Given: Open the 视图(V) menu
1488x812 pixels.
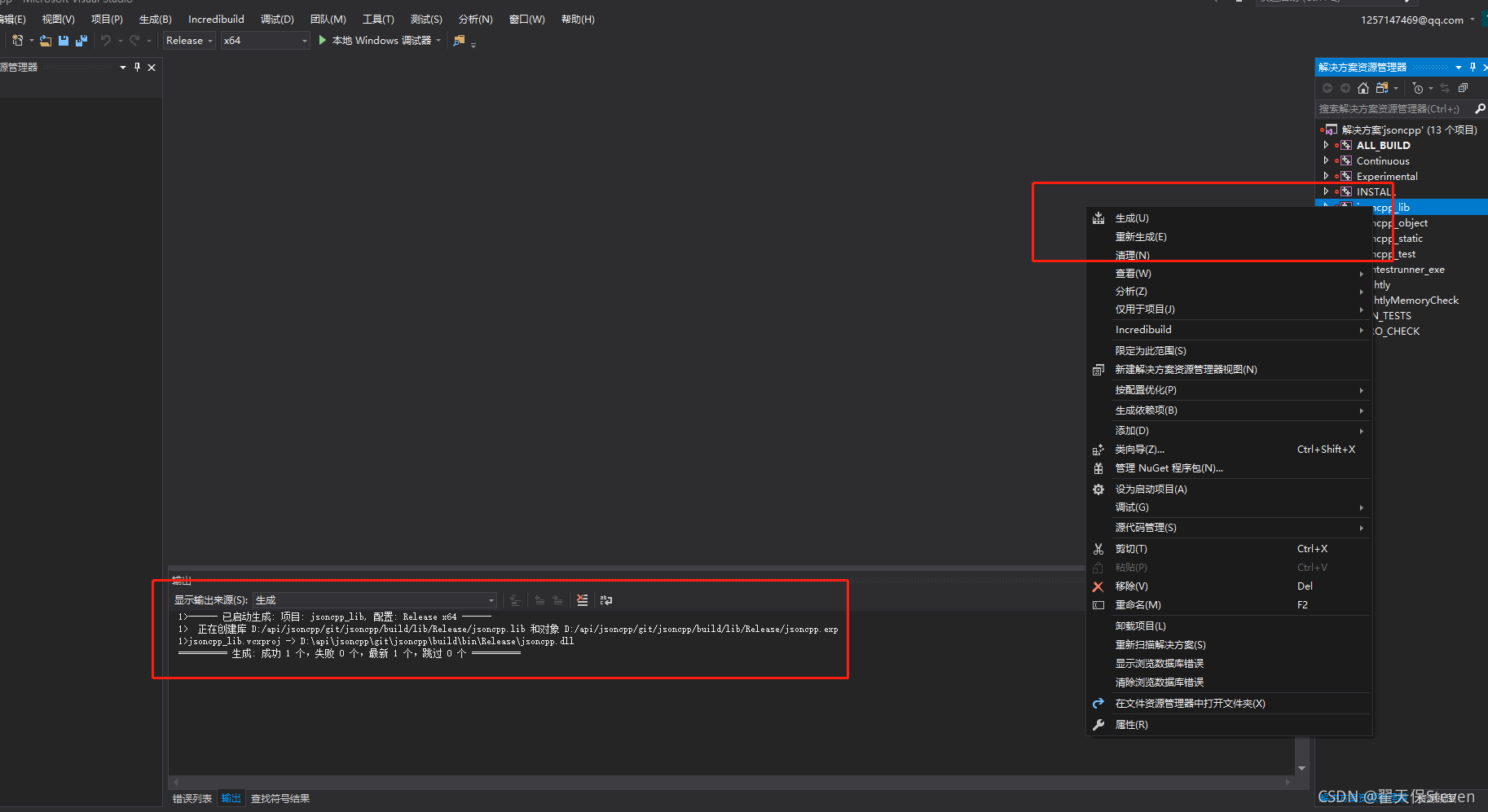Looking at the screenshot, I should point(58,20).
